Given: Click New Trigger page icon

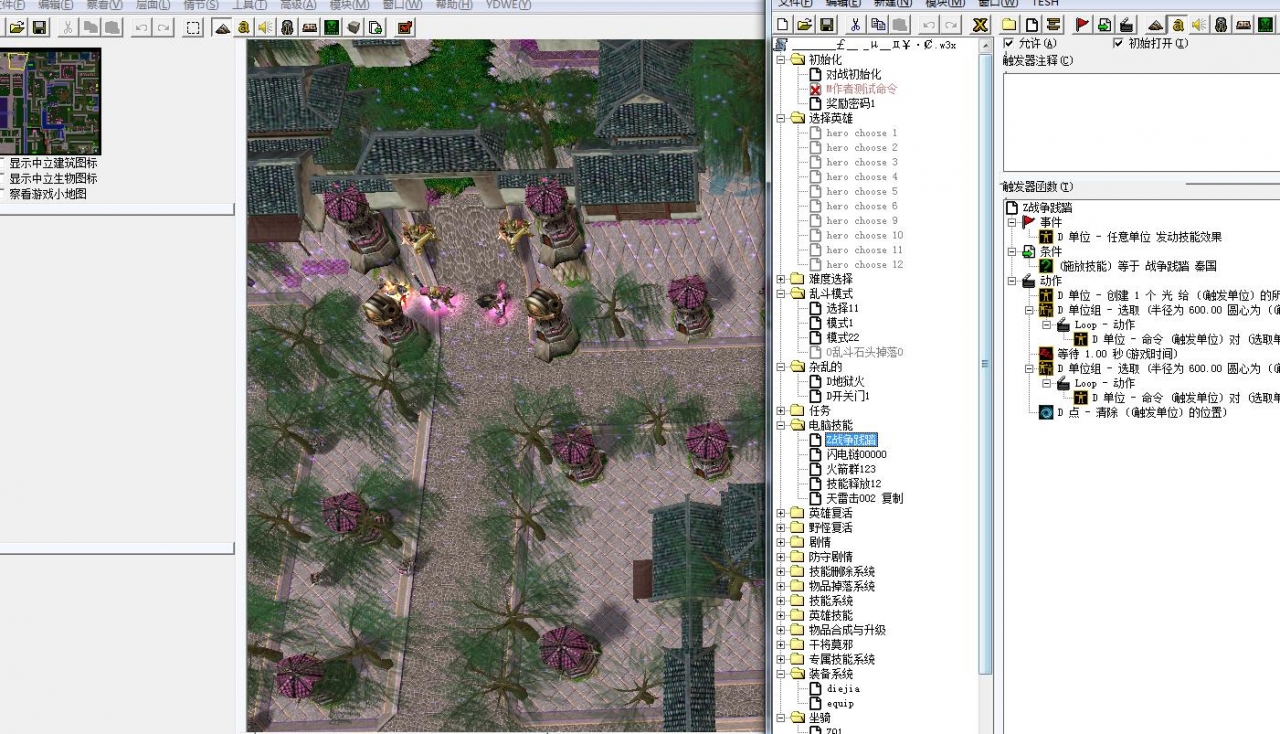Looking at the screenshot, I should point(1031,25).
